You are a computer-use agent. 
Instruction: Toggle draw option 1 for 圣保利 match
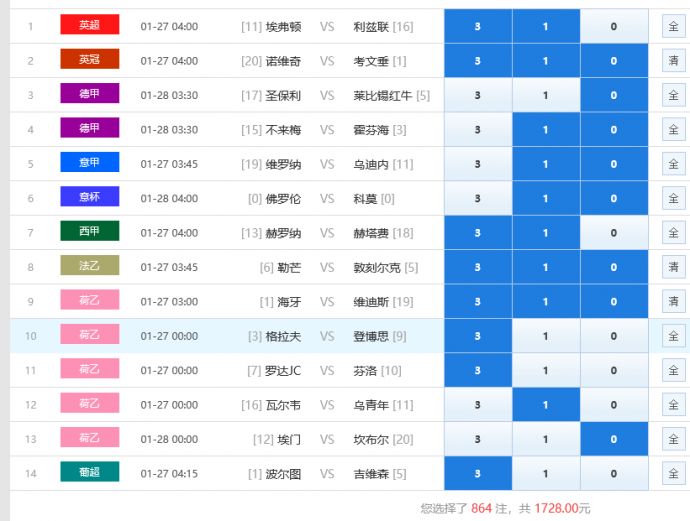(x=545, y=96)
